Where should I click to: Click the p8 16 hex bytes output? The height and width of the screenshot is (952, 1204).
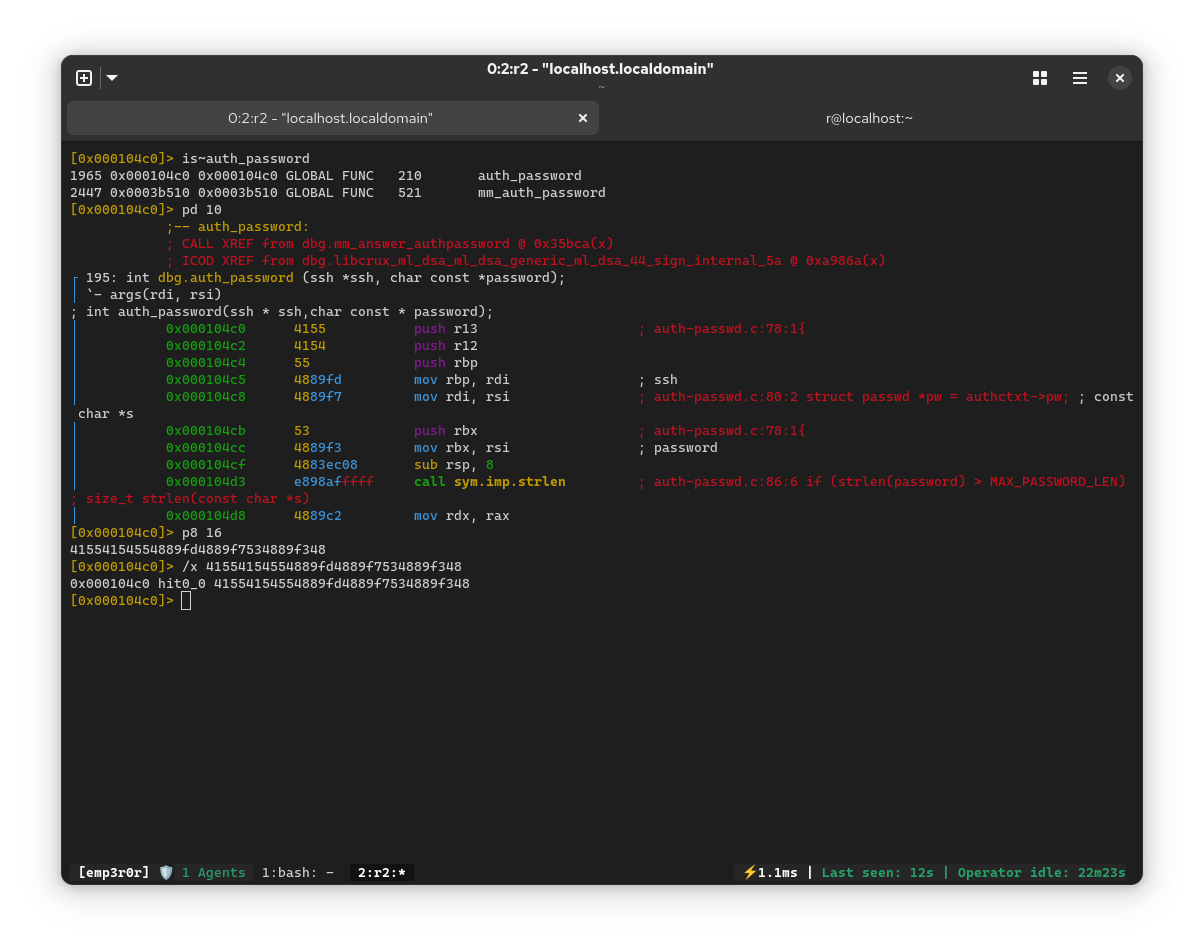pyautogui.click(x=198, y=550)
